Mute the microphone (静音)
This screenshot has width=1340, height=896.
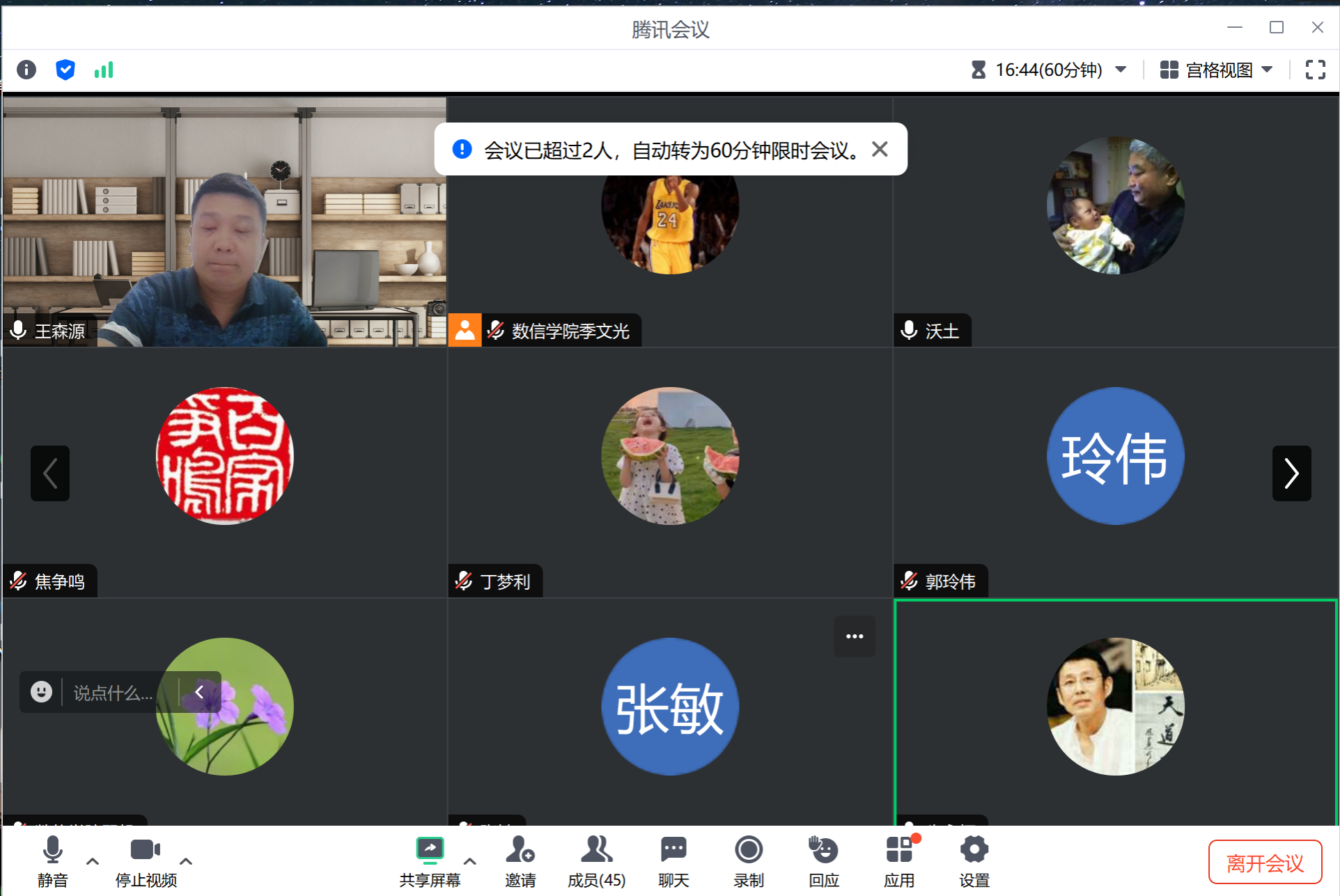click(53, 861)
